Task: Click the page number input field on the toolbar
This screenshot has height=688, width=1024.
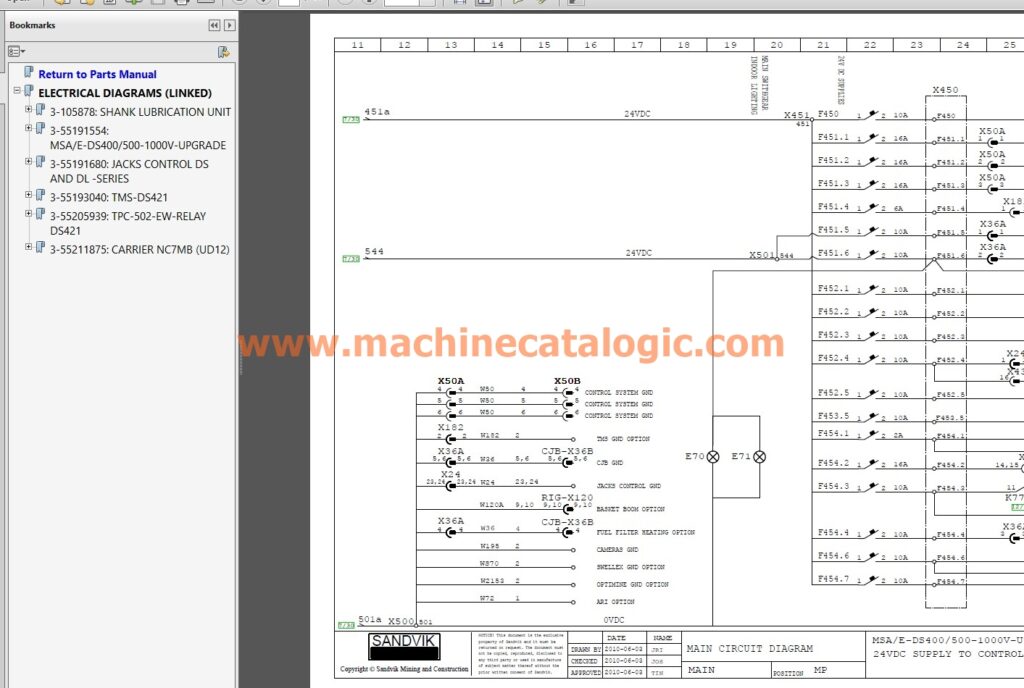Action: 288,4
